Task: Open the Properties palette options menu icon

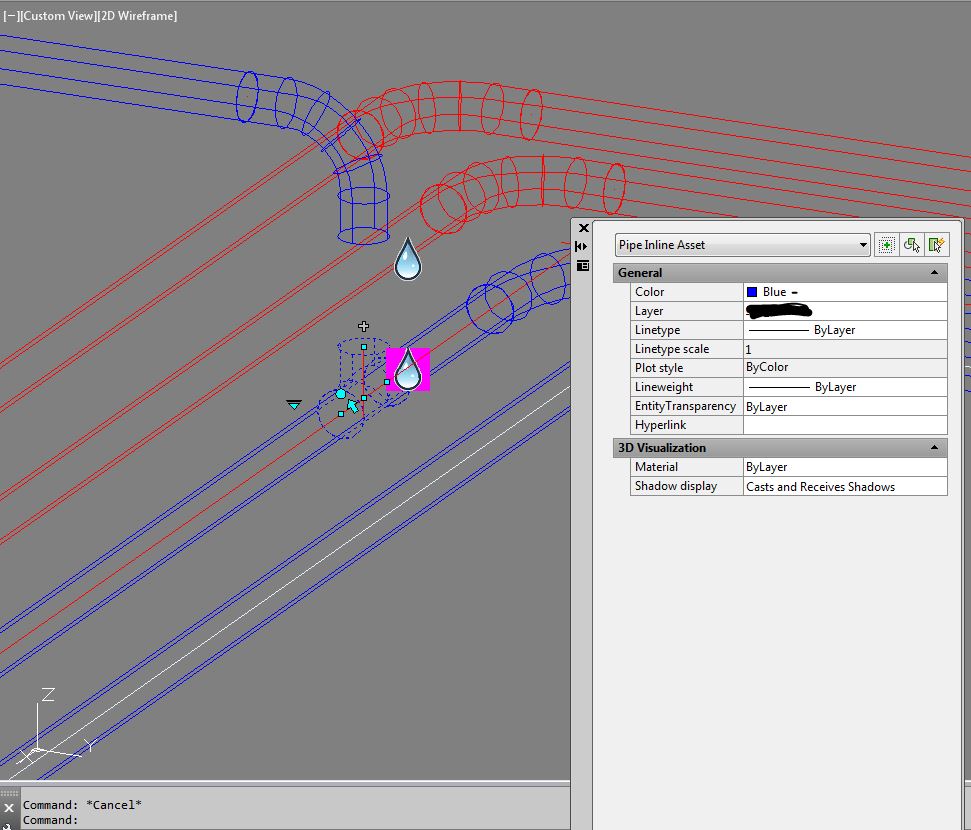Action: click(x=583, y=265)
